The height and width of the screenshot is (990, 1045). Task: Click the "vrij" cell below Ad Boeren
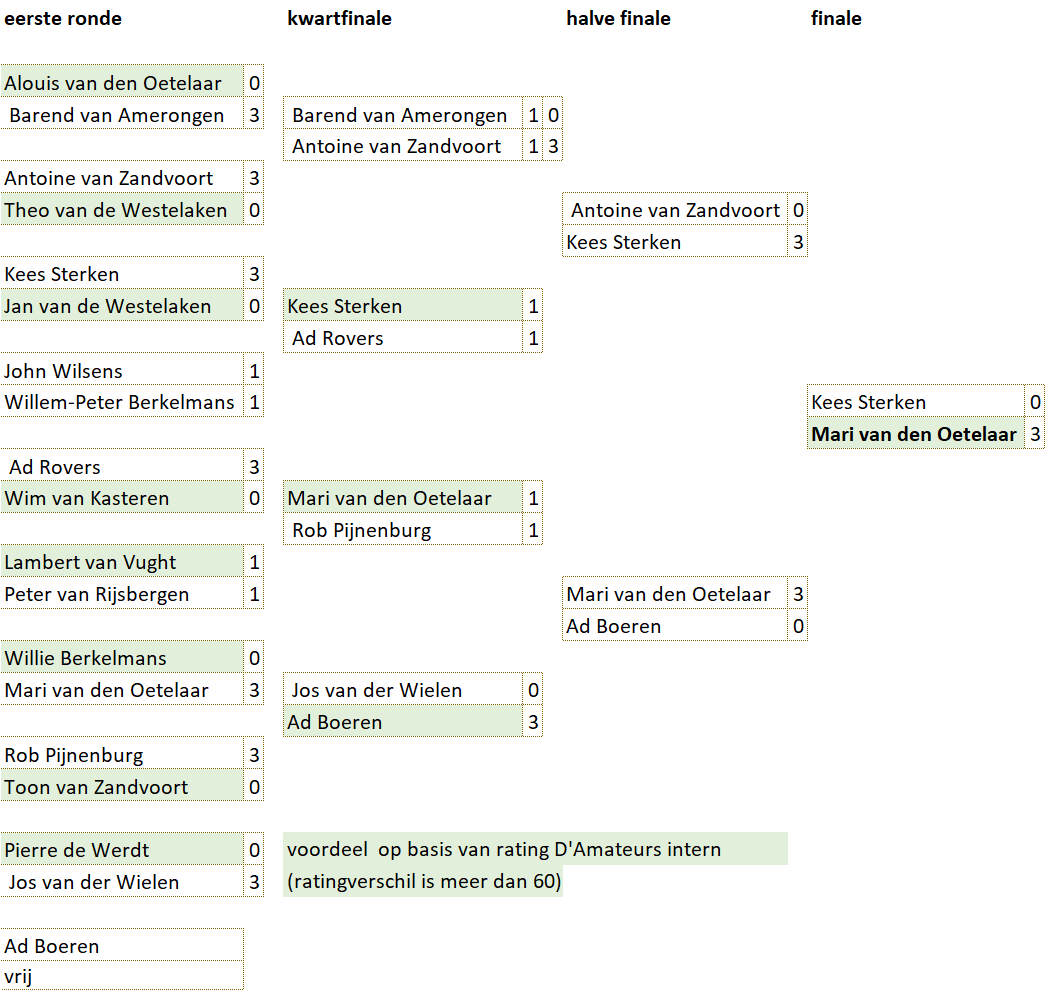pos(18,976)
